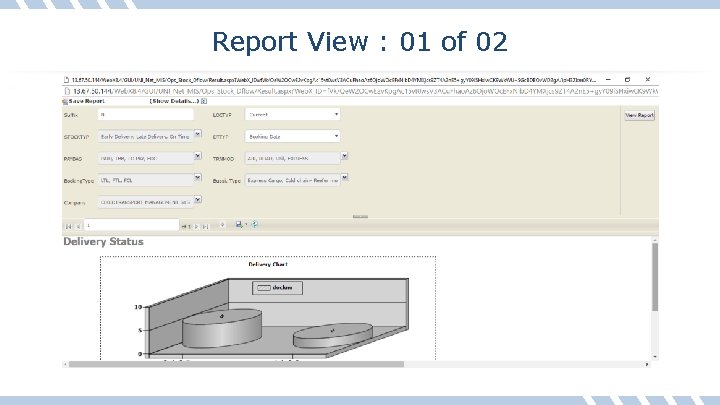Expand details using the small icon after Show Details
Viewport: 720px width, 405px height.
(x=204, y=101)
